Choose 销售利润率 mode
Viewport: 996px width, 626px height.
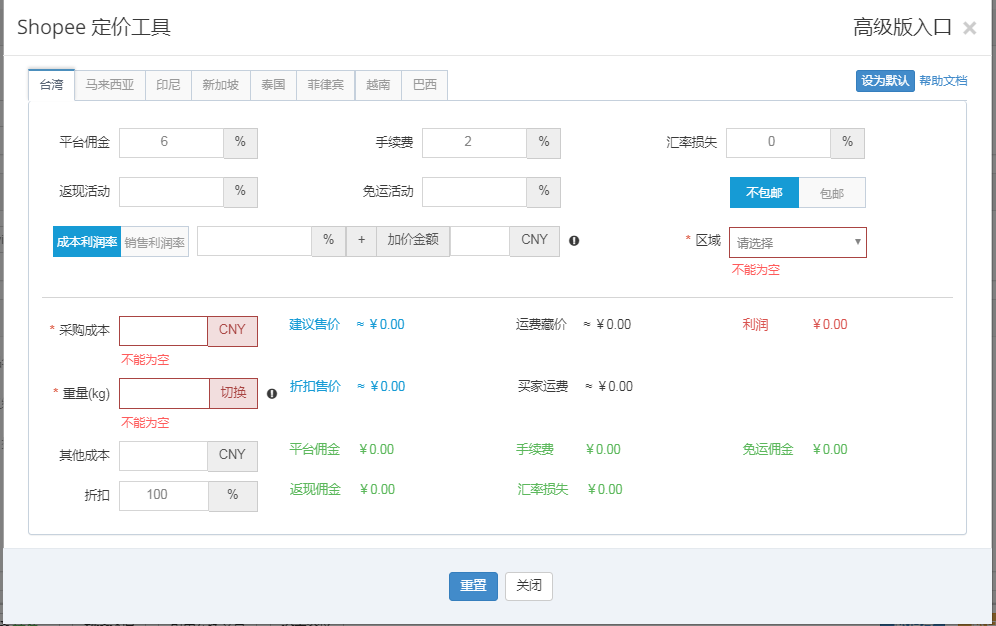click(154, 242)
